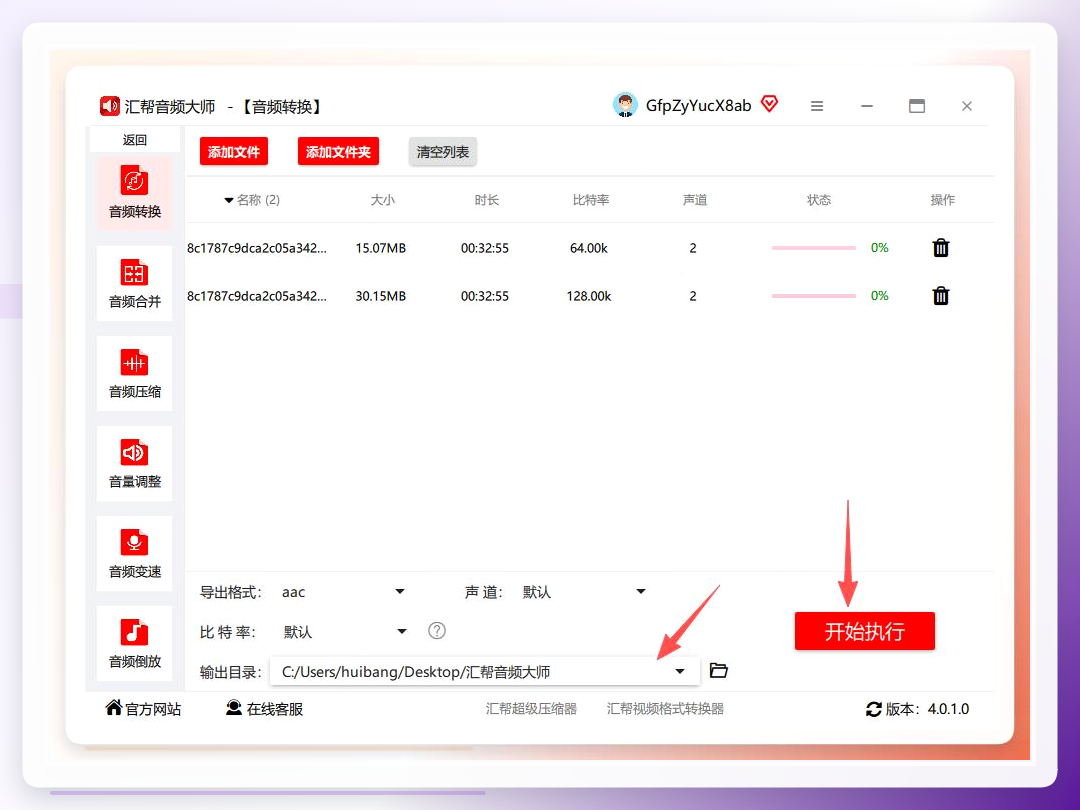
Task: Click the 时长 column header
Action: 486,200
